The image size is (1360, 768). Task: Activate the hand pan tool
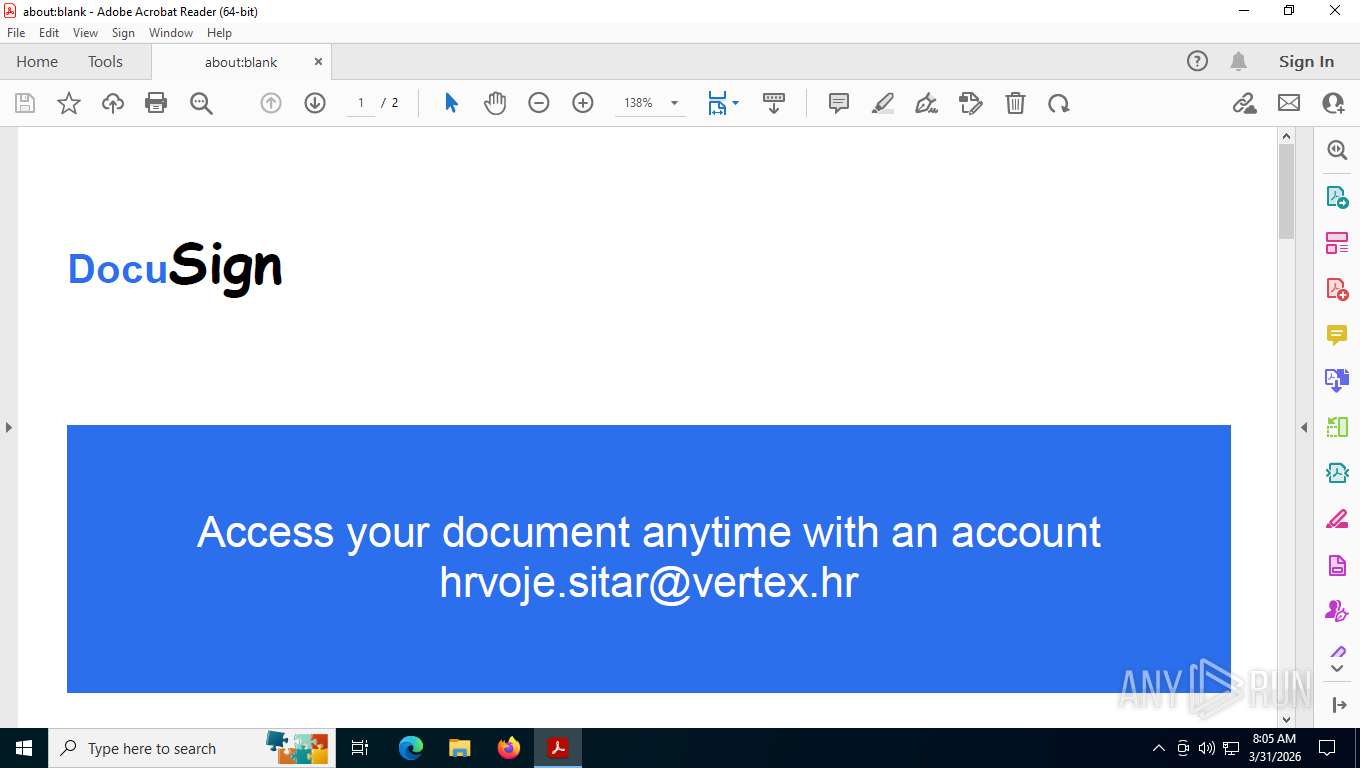(x=495, y=103)
